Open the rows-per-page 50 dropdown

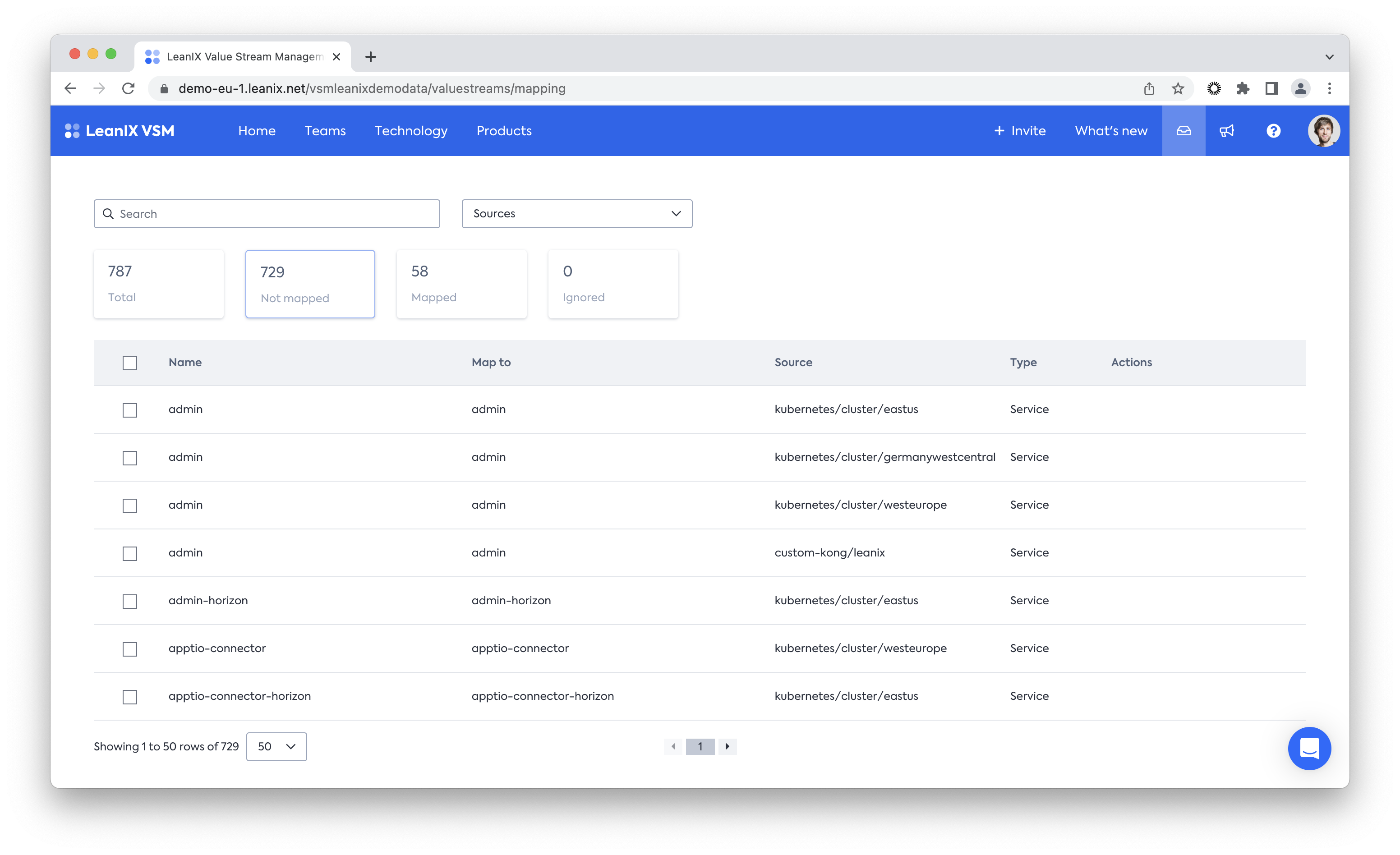[276, 746]
